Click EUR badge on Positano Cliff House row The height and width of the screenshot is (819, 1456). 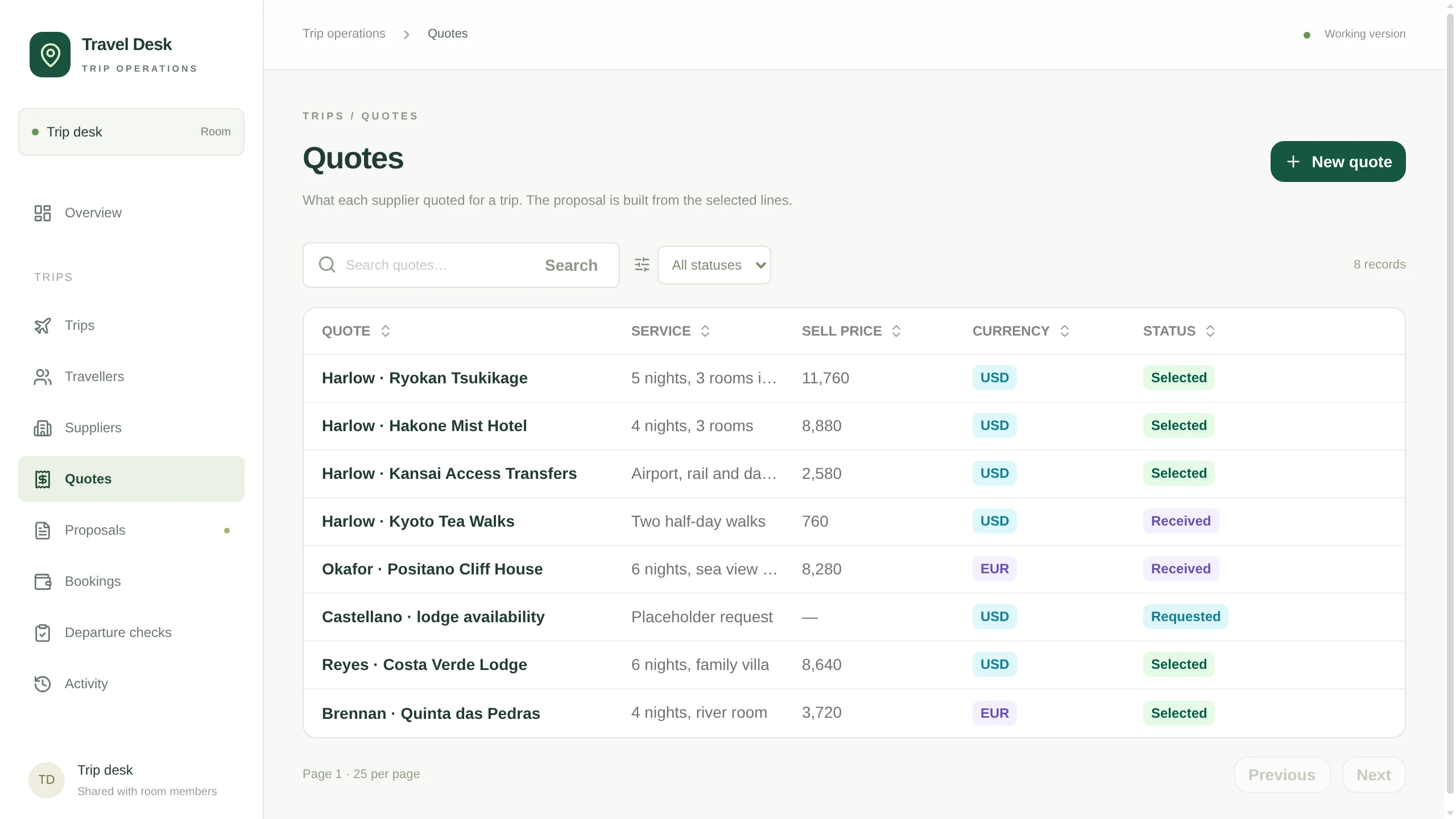click(x=994, y=569)
